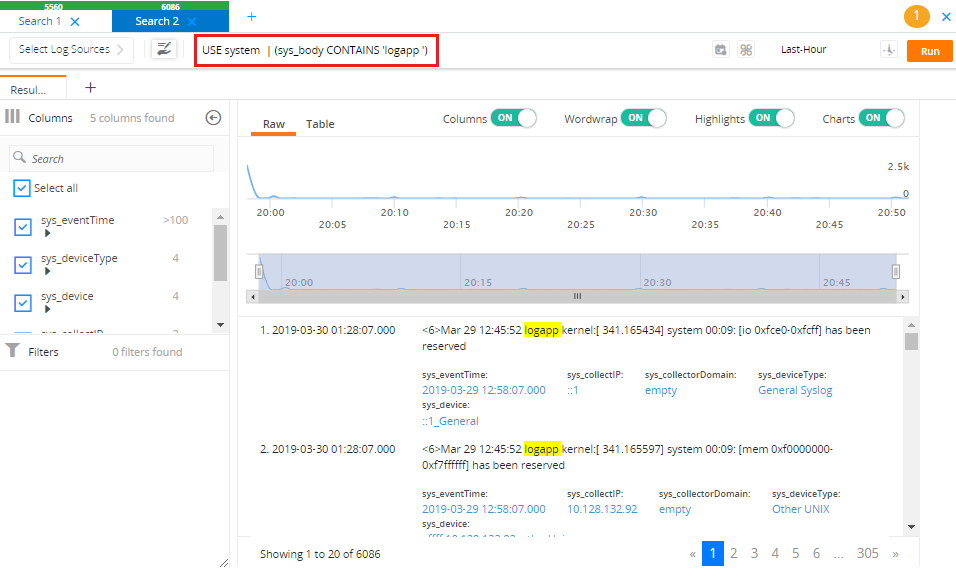This screenshot has height=569, width=956.
Task: Click the right handle of timeline range
Action: (896, 271)
